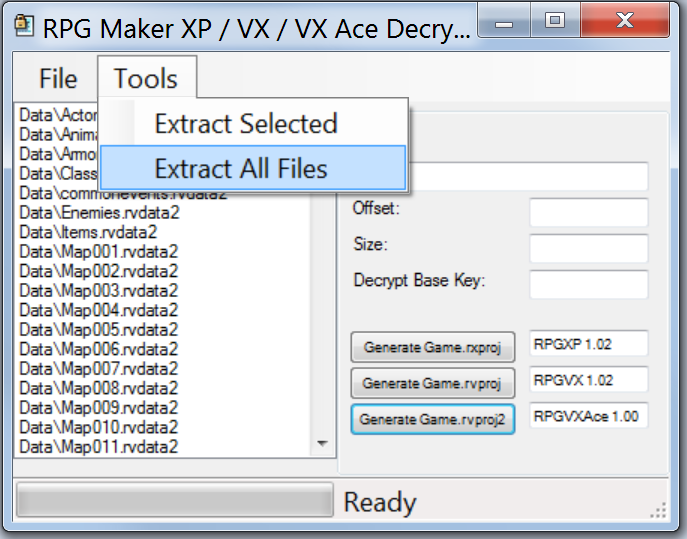Select Data\Map007.rvdata2 in the list

click(x=99, y=369)
